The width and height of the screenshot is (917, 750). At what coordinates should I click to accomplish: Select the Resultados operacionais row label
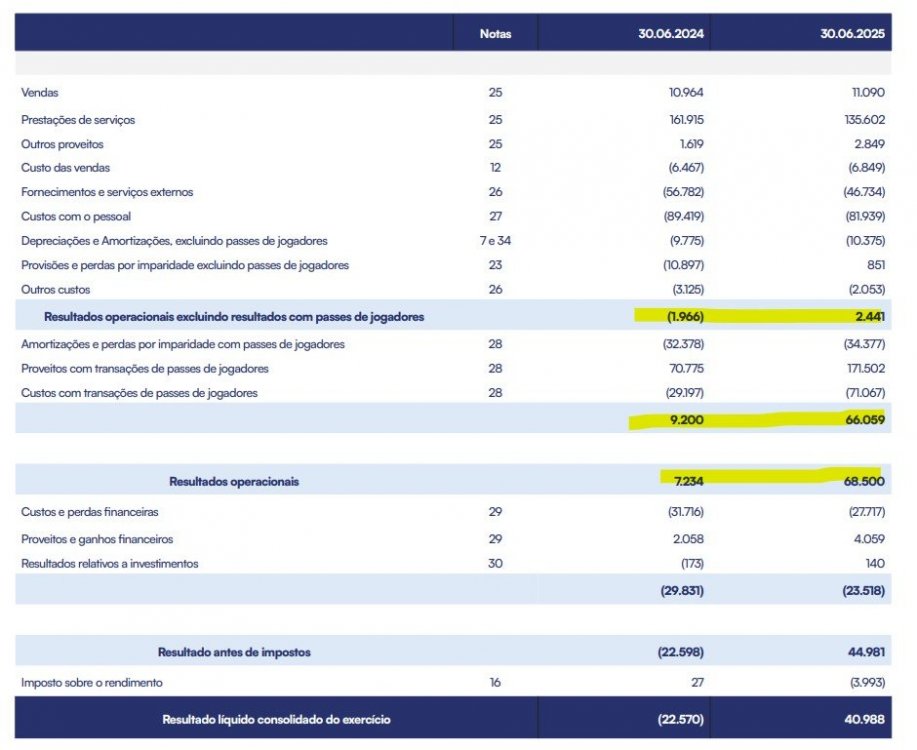(234, 481)
